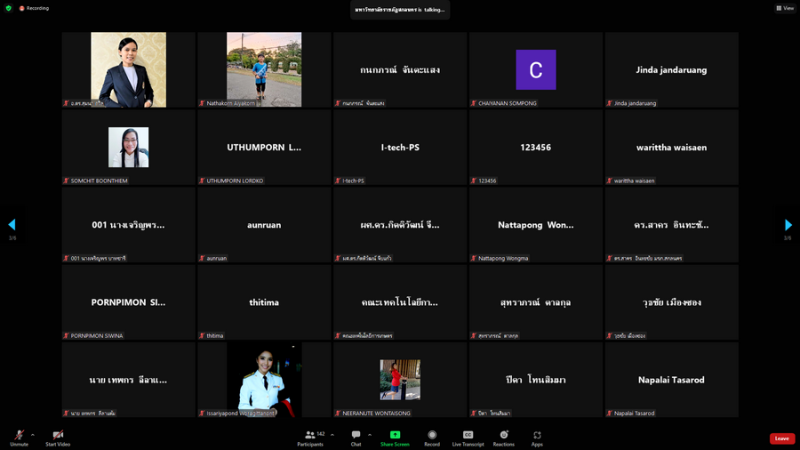Open the Reactions picker
Viewport: 800px width, 450px height.
tap(503, 436)
